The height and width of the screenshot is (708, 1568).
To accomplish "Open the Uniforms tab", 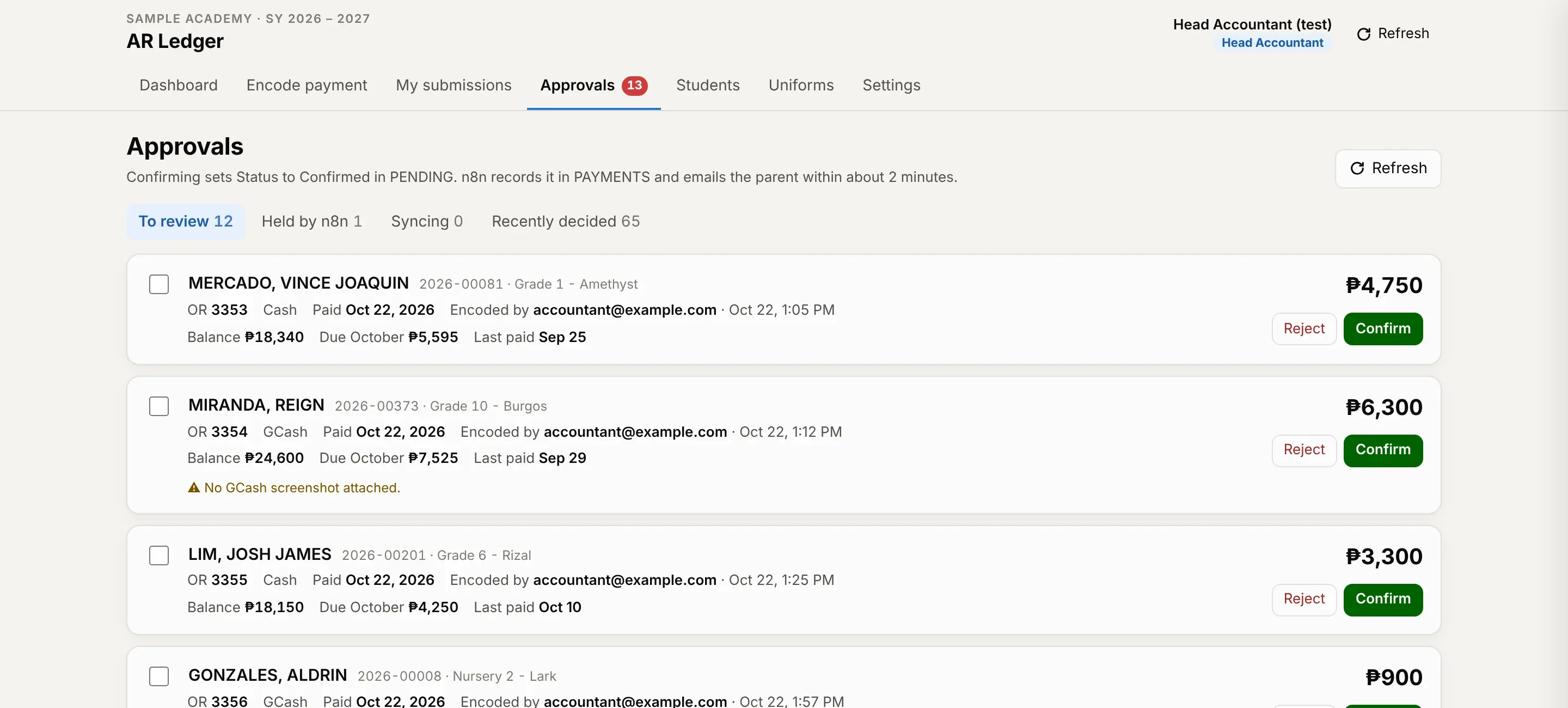I will coord(801,85).
